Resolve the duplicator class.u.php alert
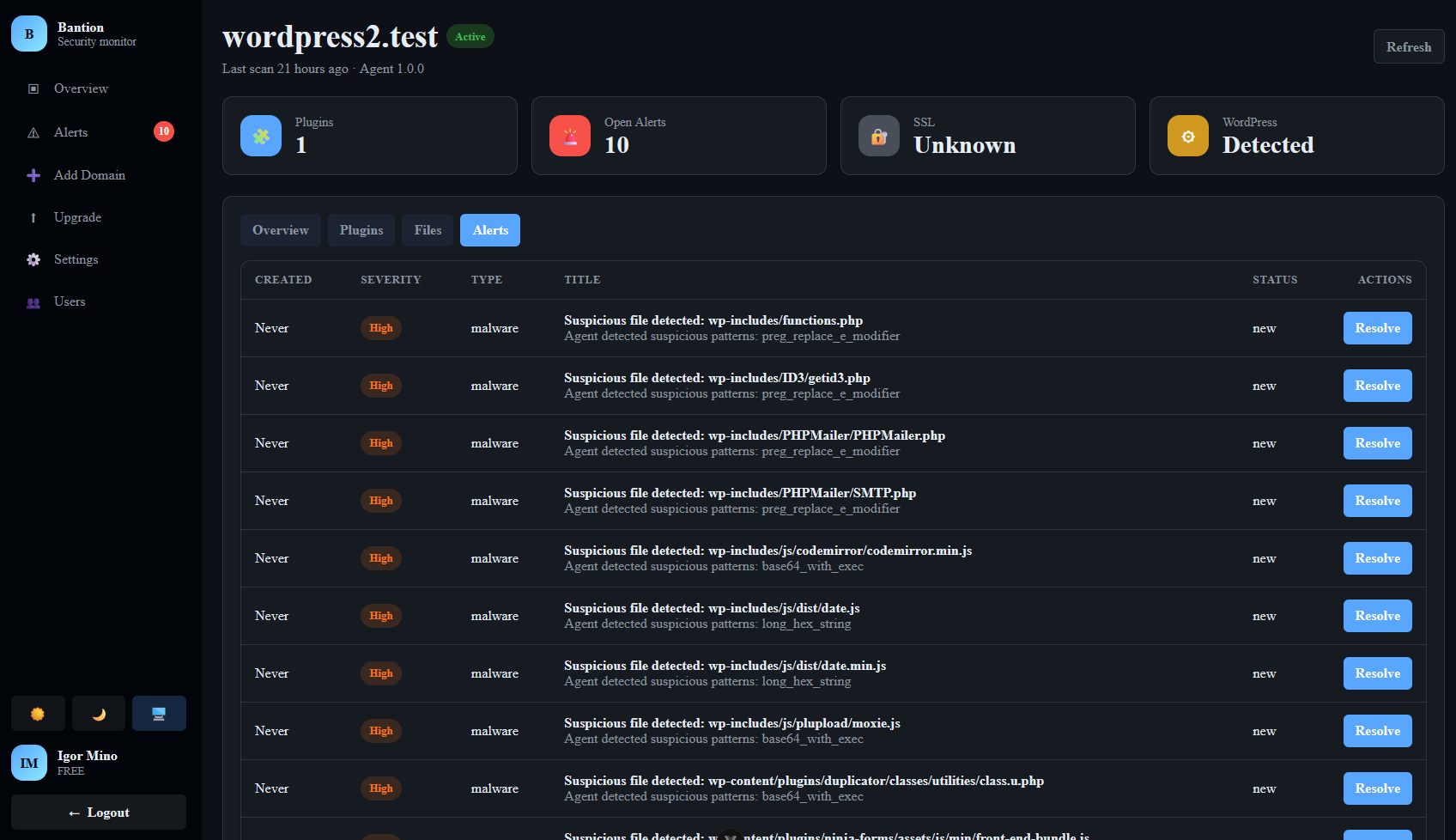The image size is (1456, 840). (1378, 788)
